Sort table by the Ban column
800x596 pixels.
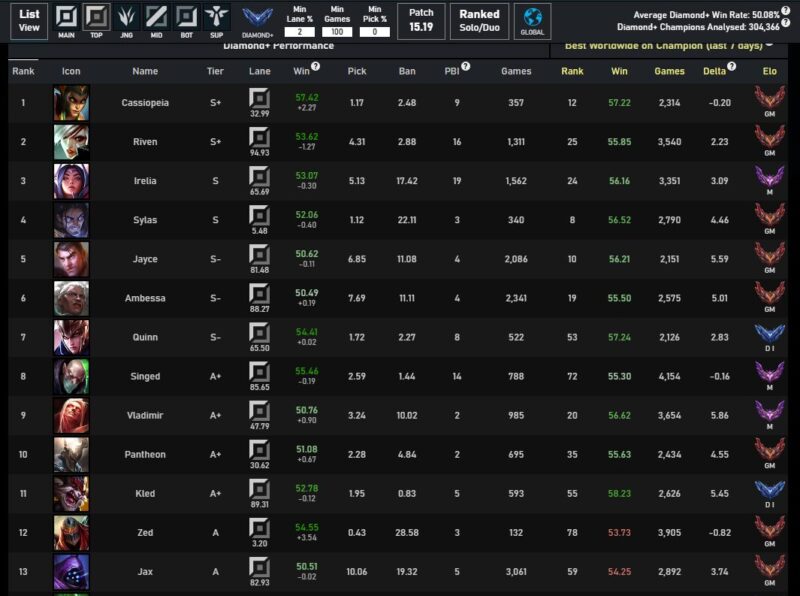(x=406, y=71)
